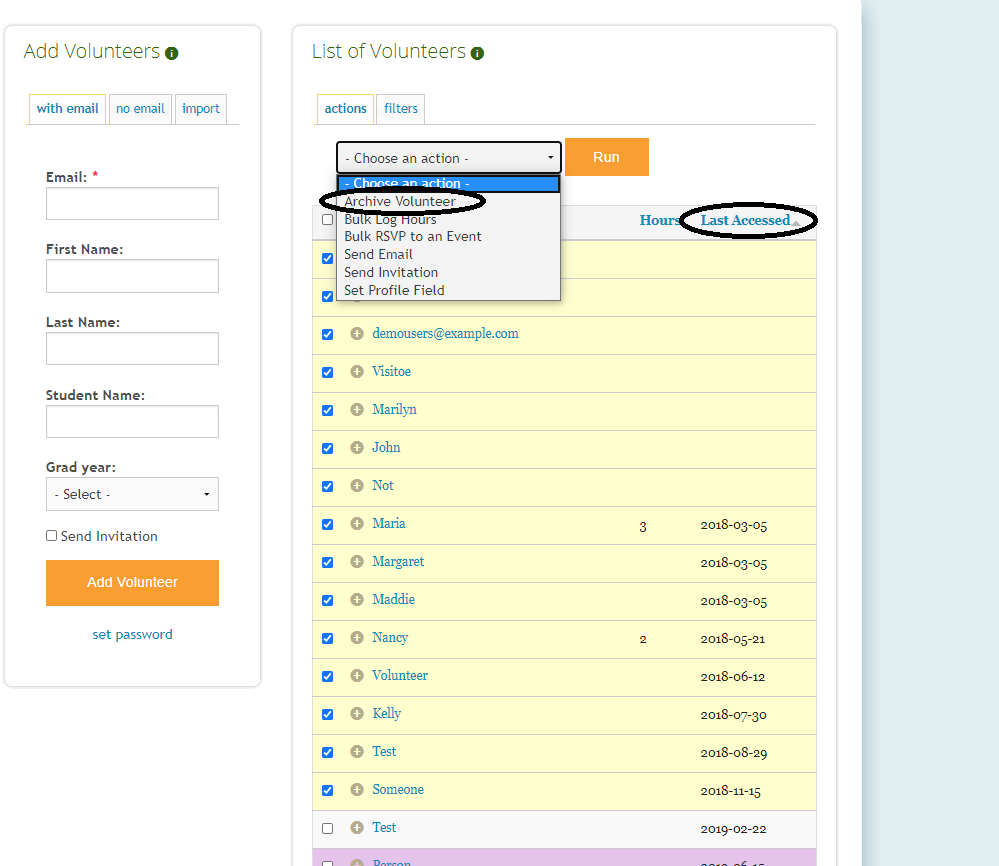The width and height of the screenshot is (999, 866).
Task: Open Maddie's volunteer profile link
Action: pos(394,600)
